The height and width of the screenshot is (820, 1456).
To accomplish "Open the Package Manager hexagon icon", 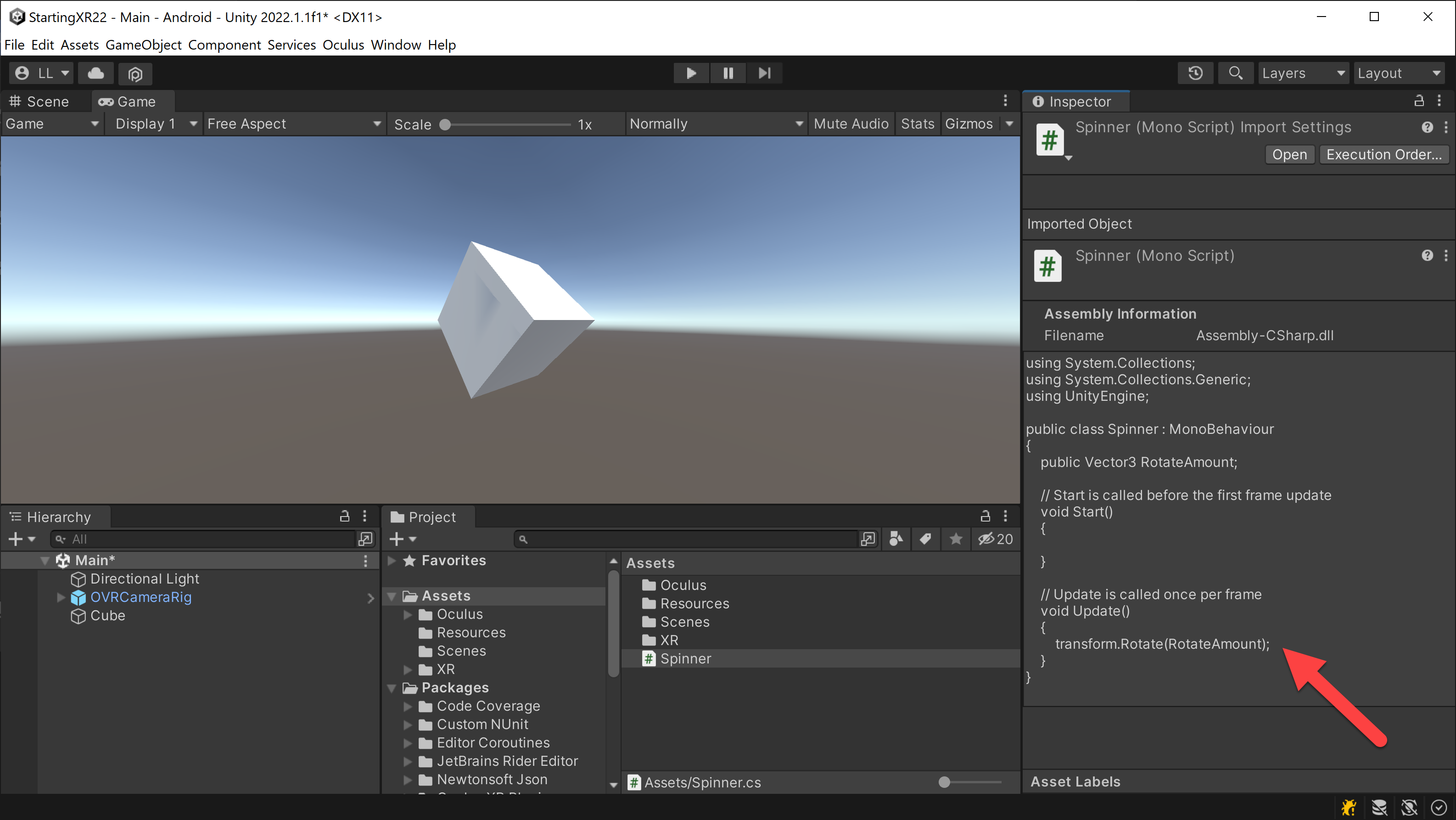I will point(135,73).
